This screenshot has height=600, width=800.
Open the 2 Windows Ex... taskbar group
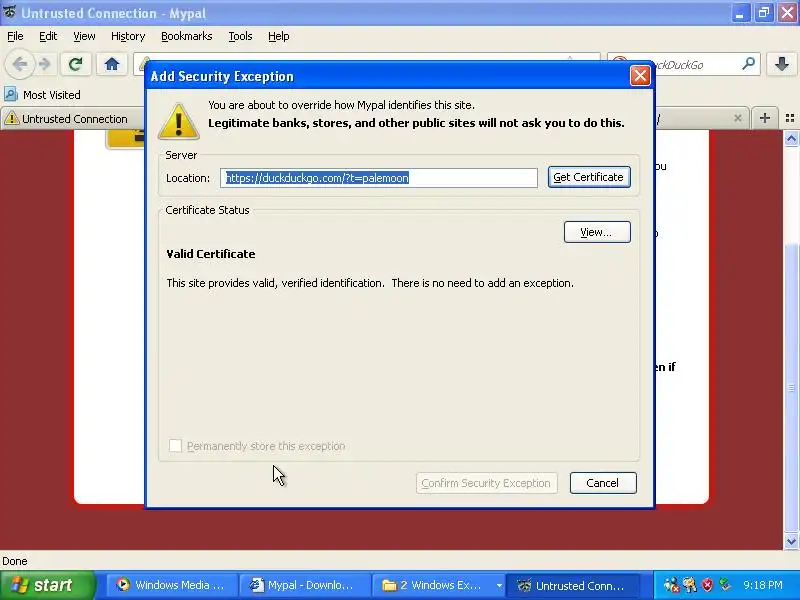coord(439,585)
